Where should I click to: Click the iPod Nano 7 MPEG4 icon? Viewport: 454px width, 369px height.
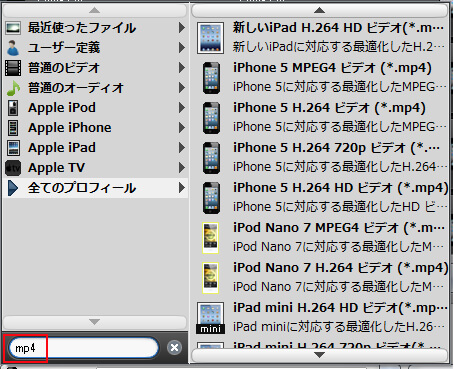point(210,238)
